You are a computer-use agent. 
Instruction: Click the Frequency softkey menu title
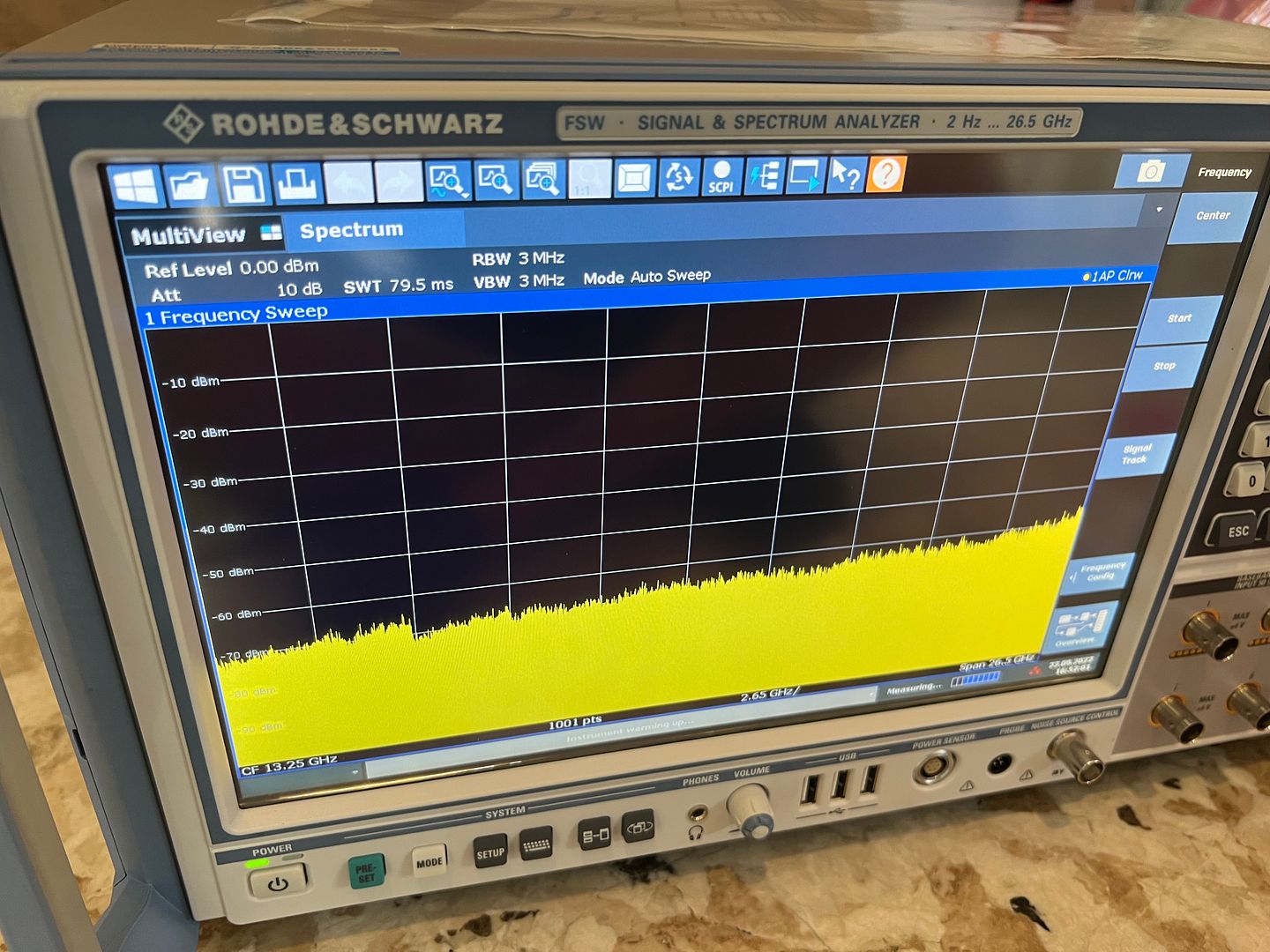click(1224, 172)
